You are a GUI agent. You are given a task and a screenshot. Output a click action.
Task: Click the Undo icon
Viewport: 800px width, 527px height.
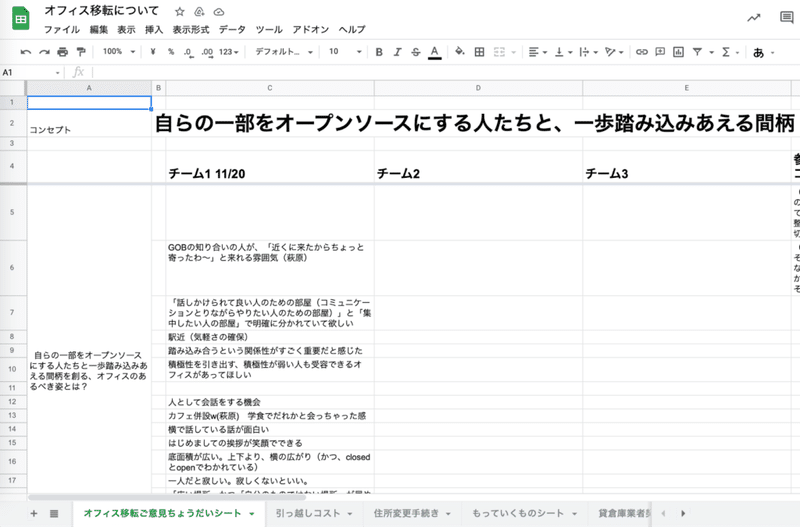(26, 52)
